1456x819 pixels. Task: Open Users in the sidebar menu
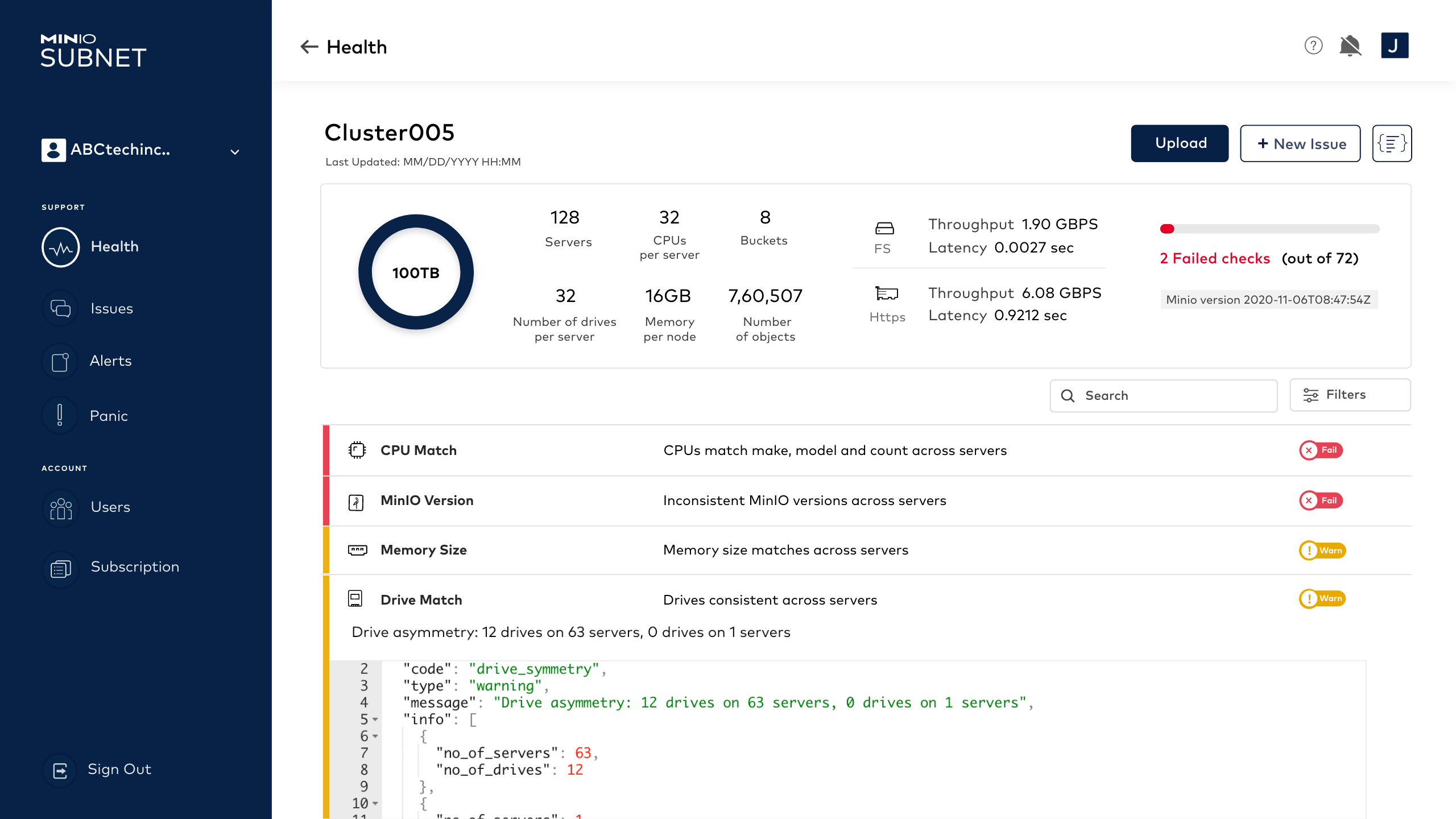[x=110, y=507]
